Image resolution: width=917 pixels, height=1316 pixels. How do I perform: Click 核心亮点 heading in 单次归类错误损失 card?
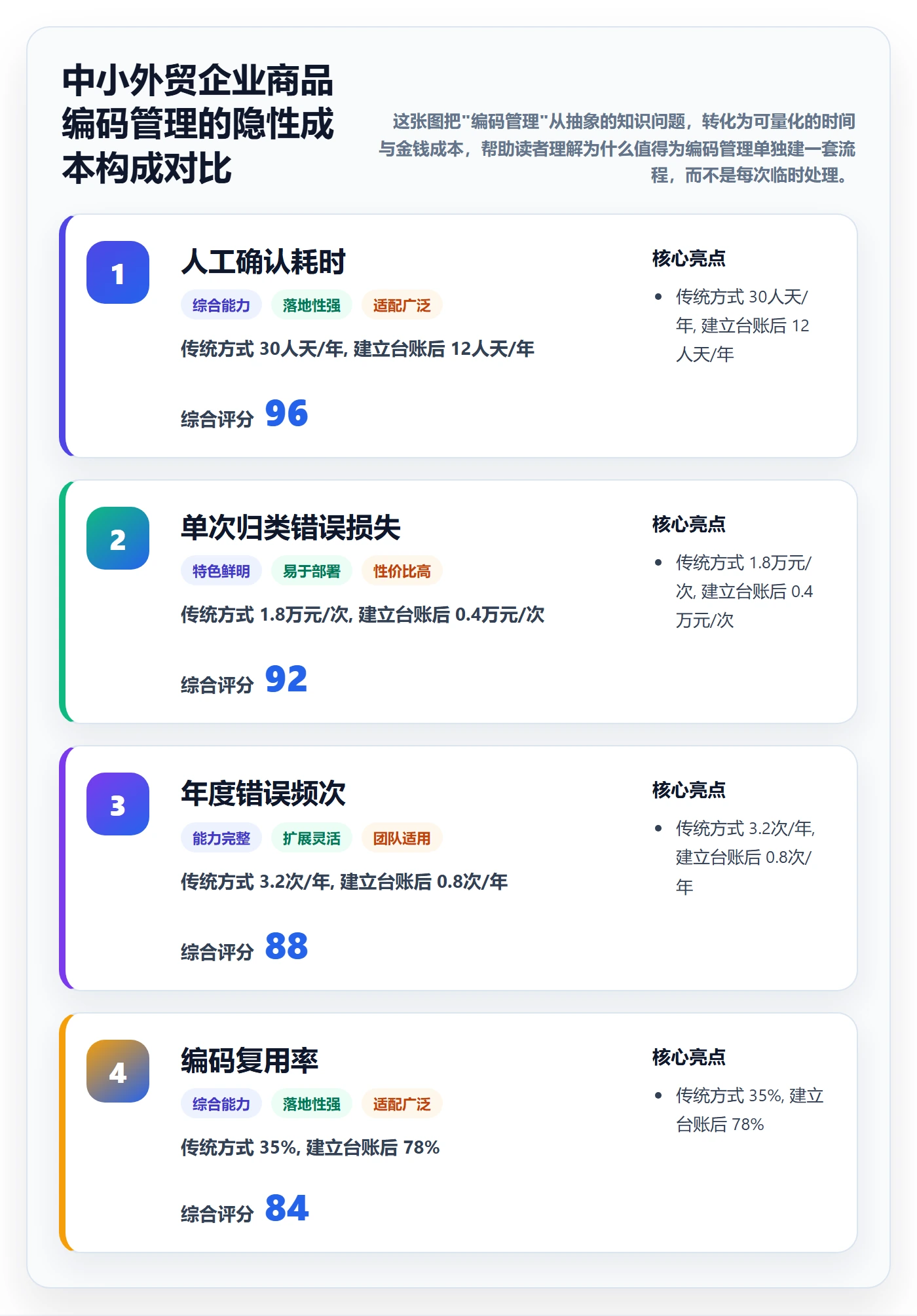pos(689,524)
